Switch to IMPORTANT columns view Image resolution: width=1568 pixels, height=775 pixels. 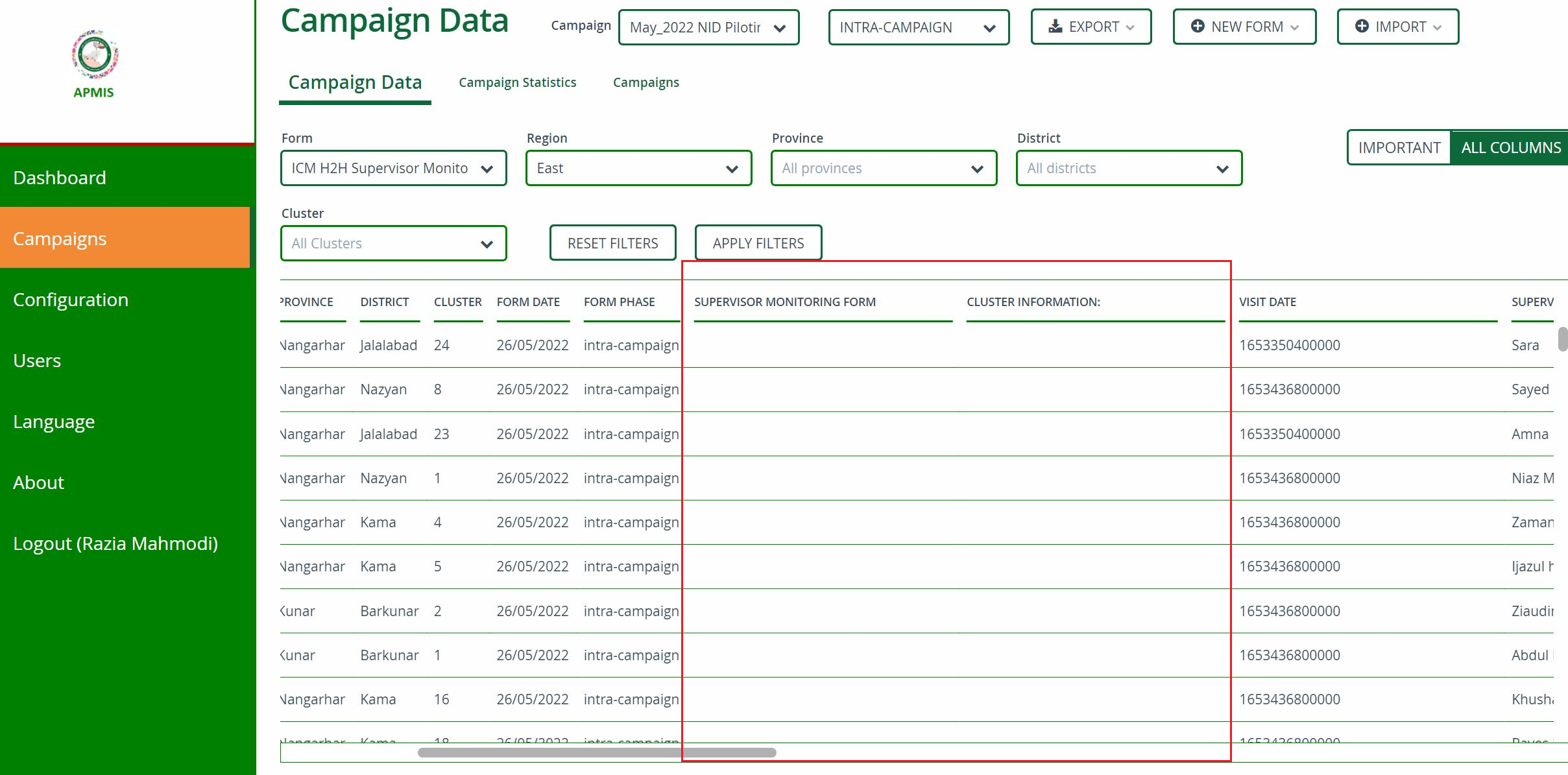1399,147
